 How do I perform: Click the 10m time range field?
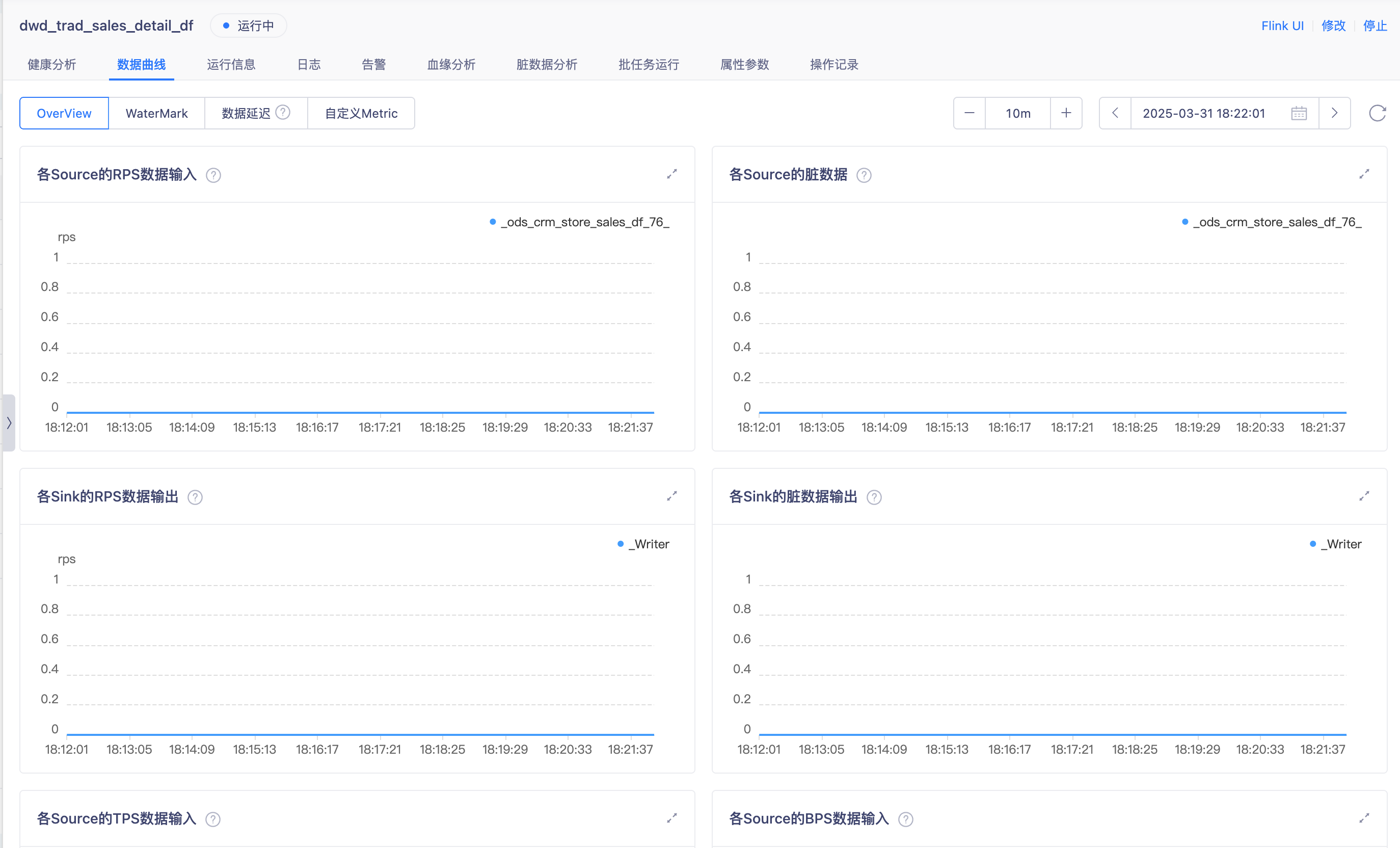click(1017, 113)
